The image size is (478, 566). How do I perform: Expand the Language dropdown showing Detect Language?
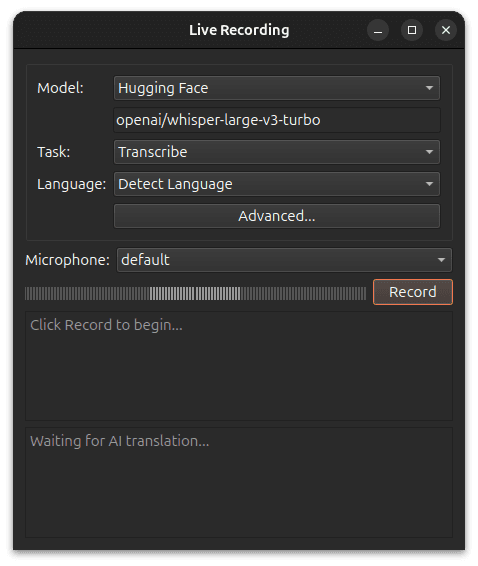click(x=277, y=184)
